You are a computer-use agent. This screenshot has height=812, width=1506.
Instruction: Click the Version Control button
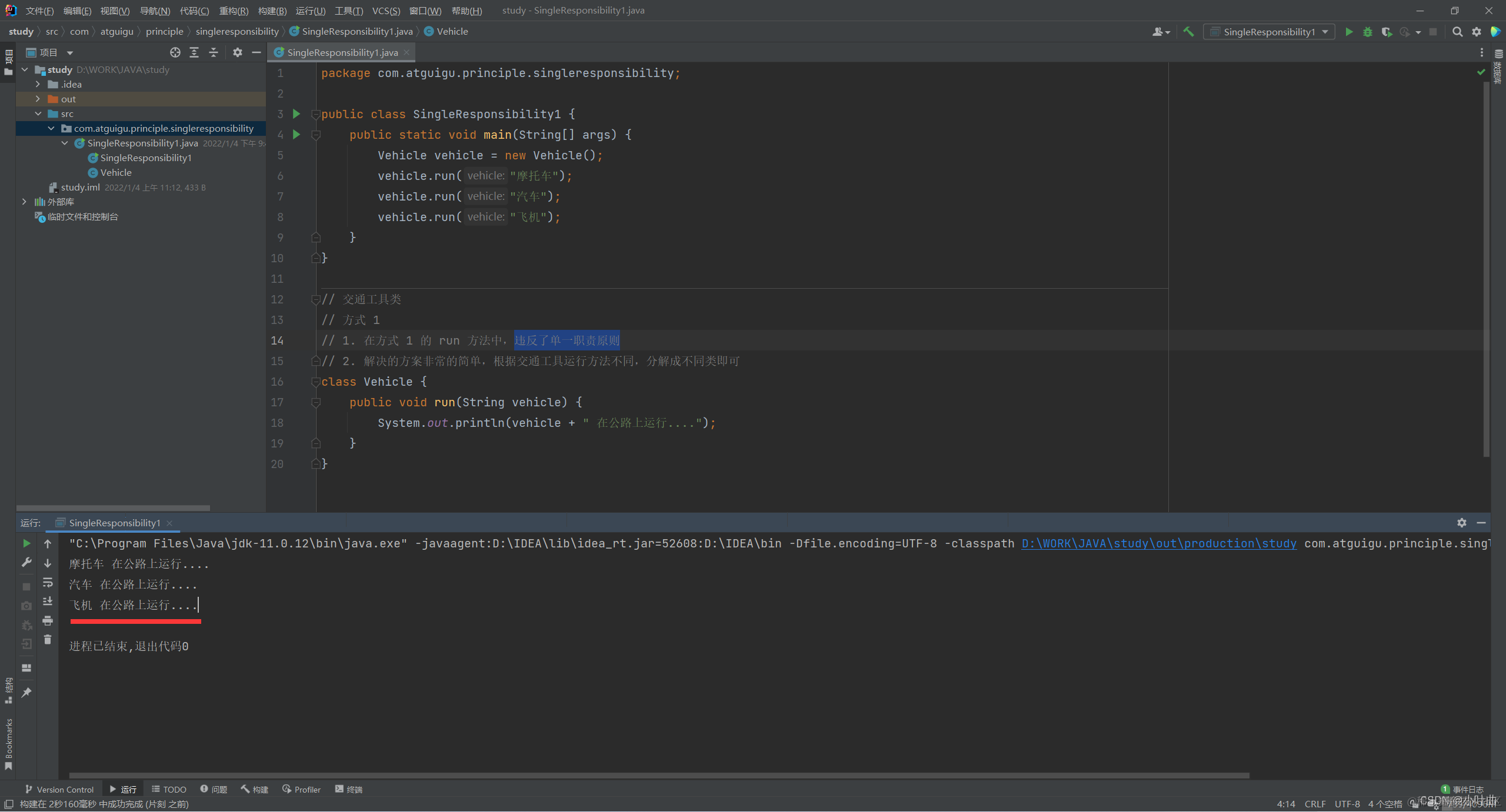click(59, 789)
